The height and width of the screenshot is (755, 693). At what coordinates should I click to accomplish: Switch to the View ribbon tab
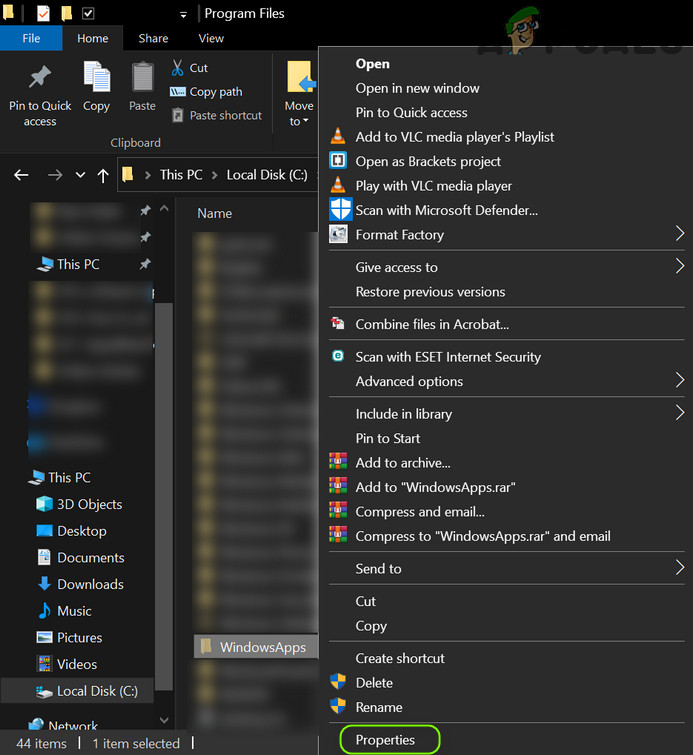tap(211, 38)
